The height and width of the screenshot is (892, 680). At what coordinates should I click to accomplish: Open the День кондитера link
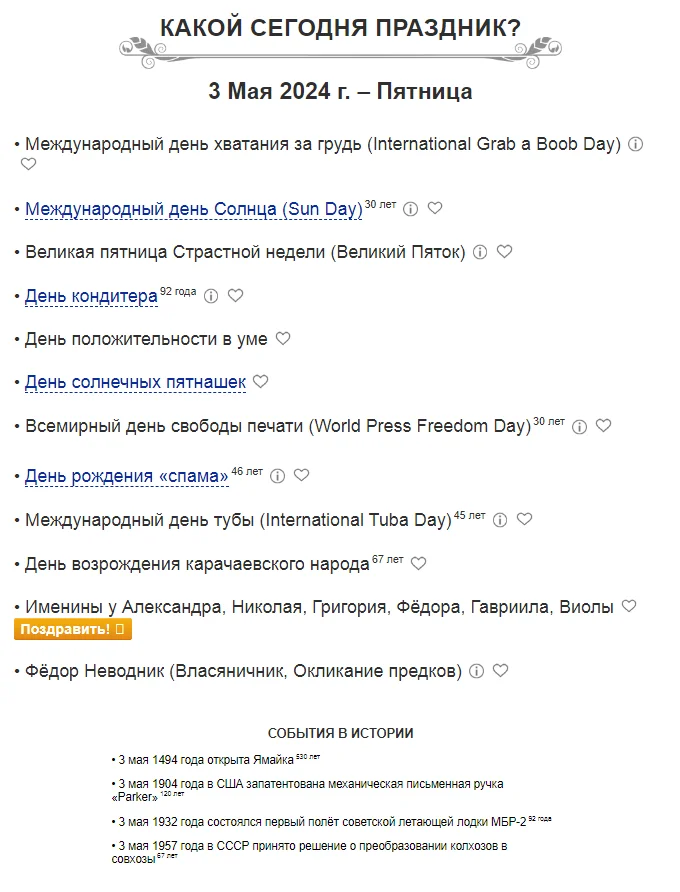[x=91, y=296]
